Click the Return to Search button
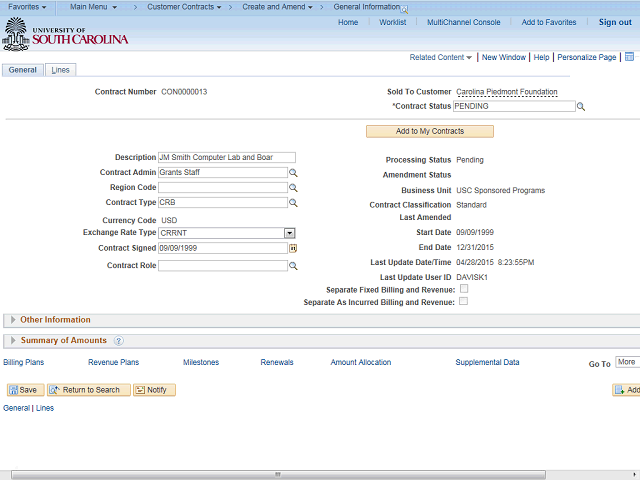The height and width of the screenshot is (480, 640). click(x=89, y=390)
